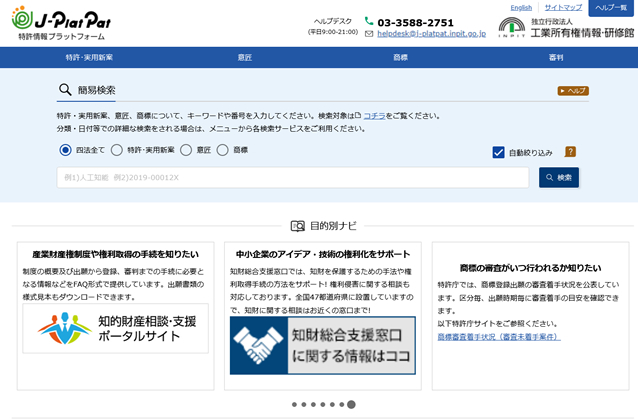Click the active seventh carousel dot

[352, 405]
